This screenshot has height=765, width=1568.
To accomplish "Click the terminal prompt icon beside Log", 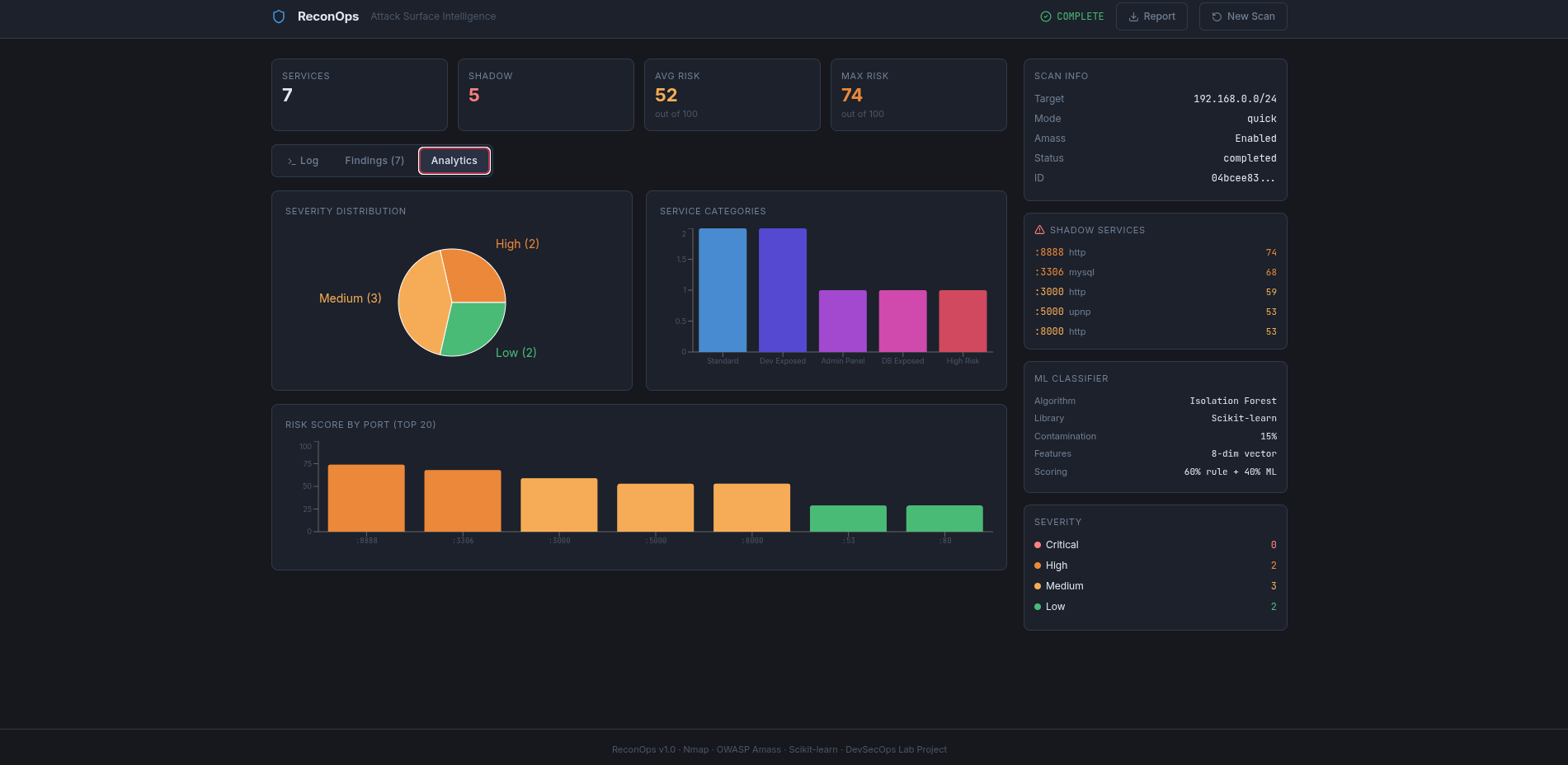I will pos(291,161).
